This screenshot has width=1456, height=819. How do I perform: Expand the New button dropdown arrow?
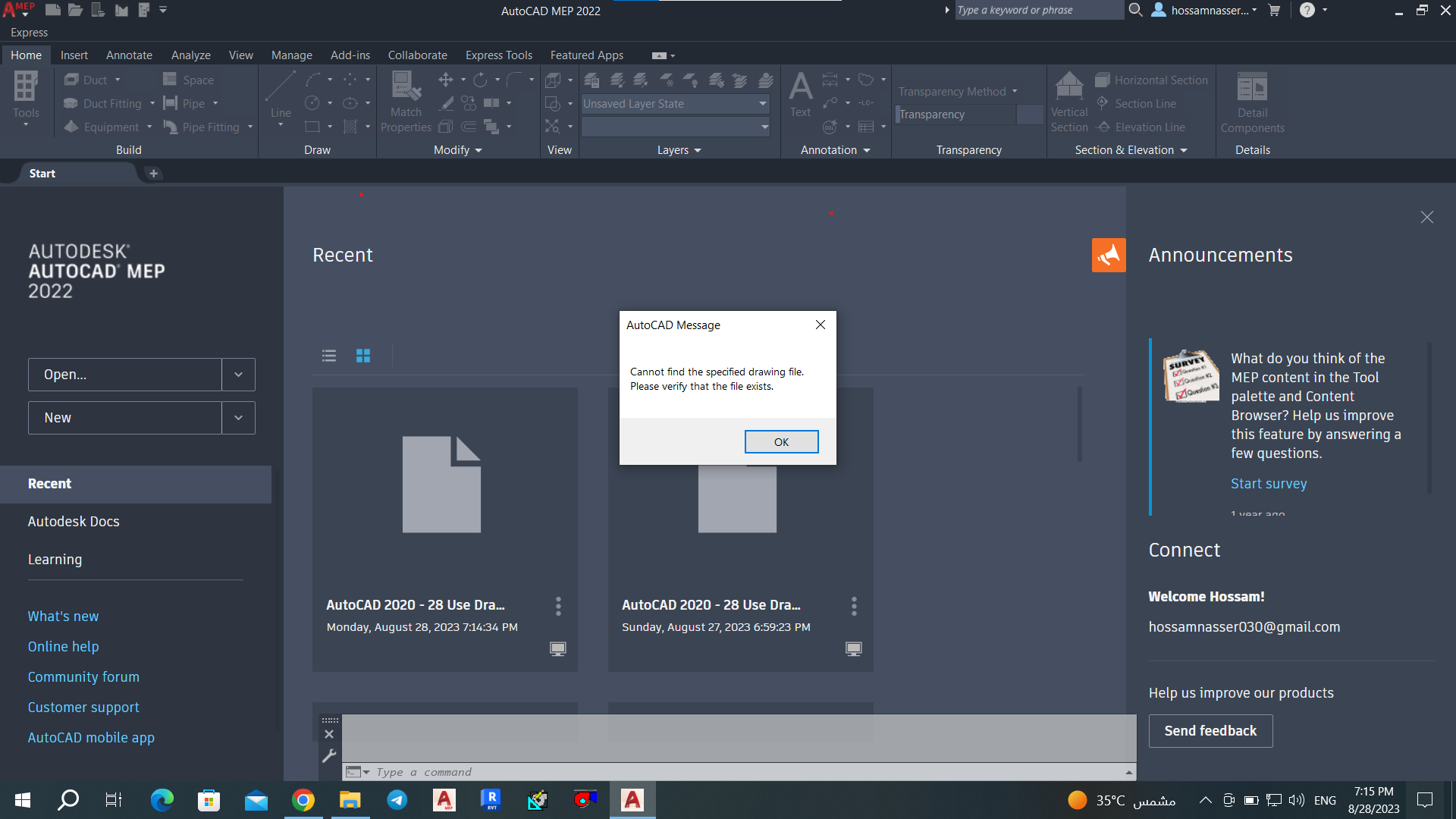pos(238,418)
